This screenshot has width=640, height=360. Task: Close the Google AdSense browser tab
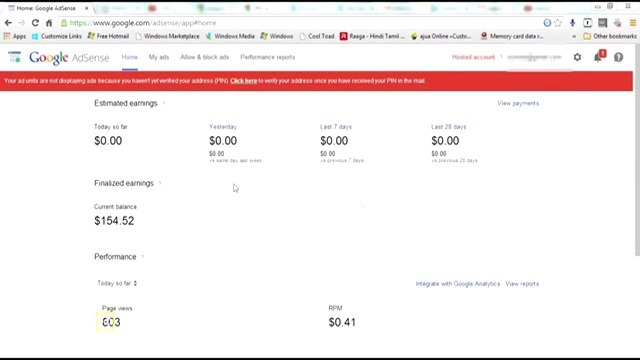pyautogui.click(x=87, y=8)
